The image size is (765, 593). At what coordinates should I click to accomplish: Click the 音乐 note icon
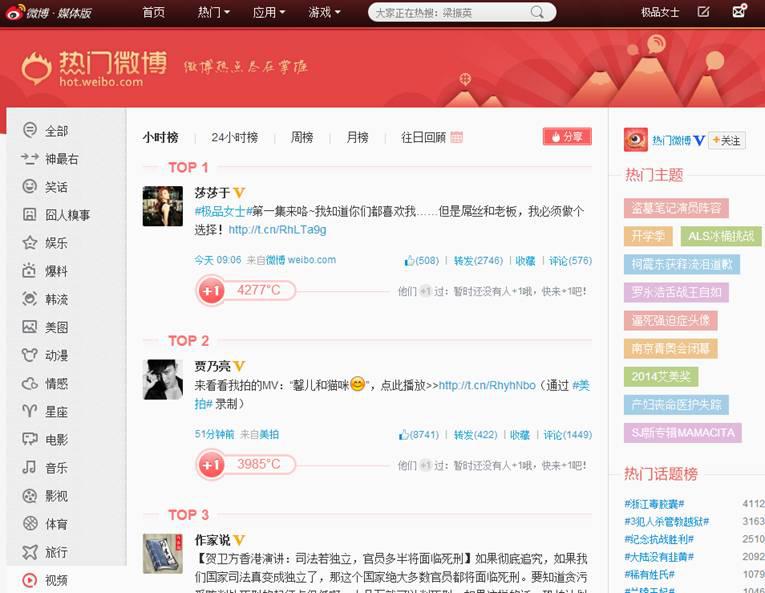point(29,467)
